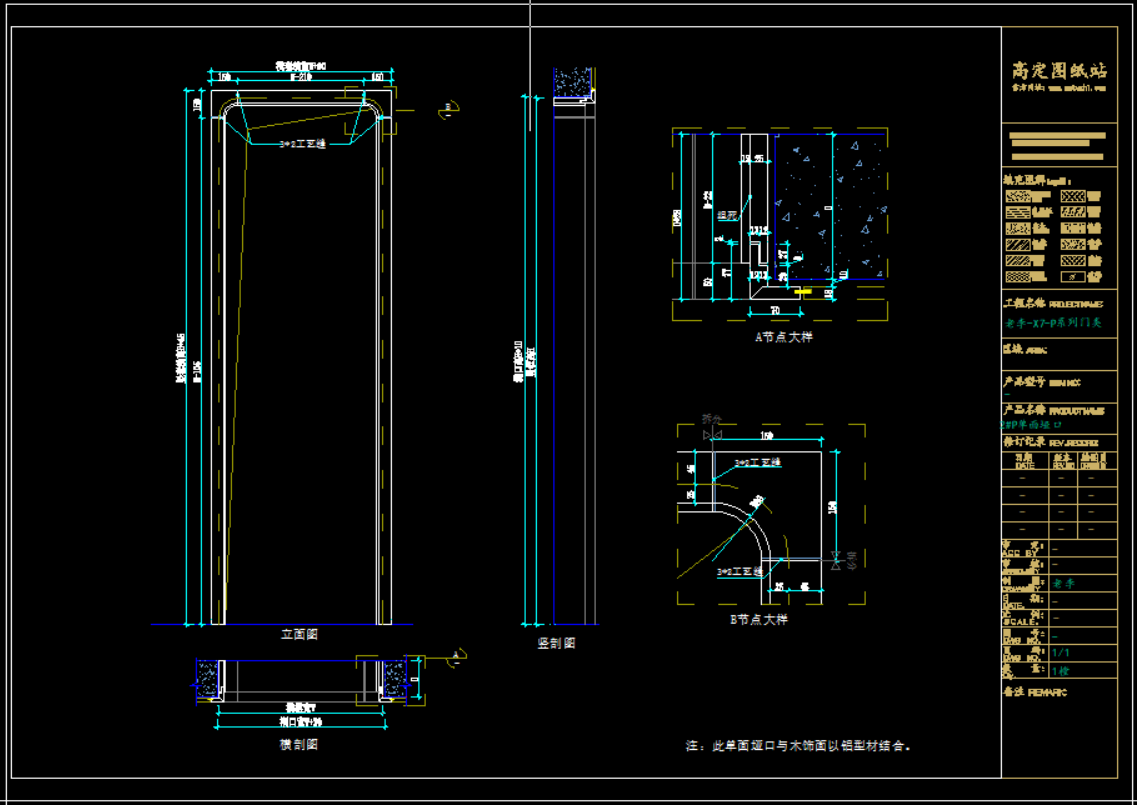Select the 1/1 drawing number value
Screen dimensions: 1137x805
click(x=1061, y=652)
